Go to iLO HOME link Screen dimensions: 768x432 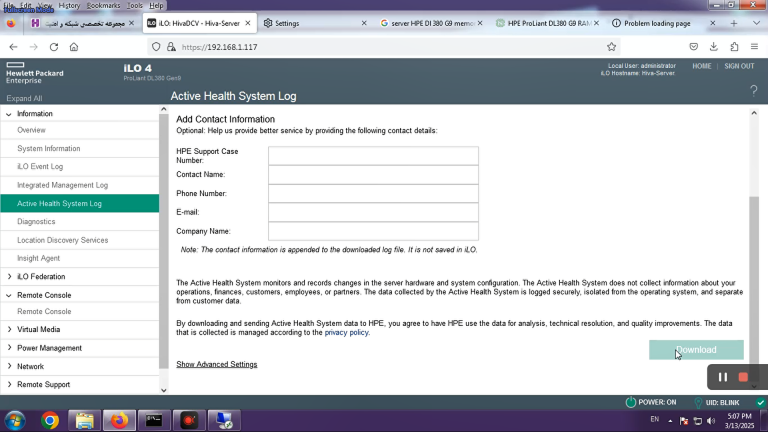click(x=701, y=66)
